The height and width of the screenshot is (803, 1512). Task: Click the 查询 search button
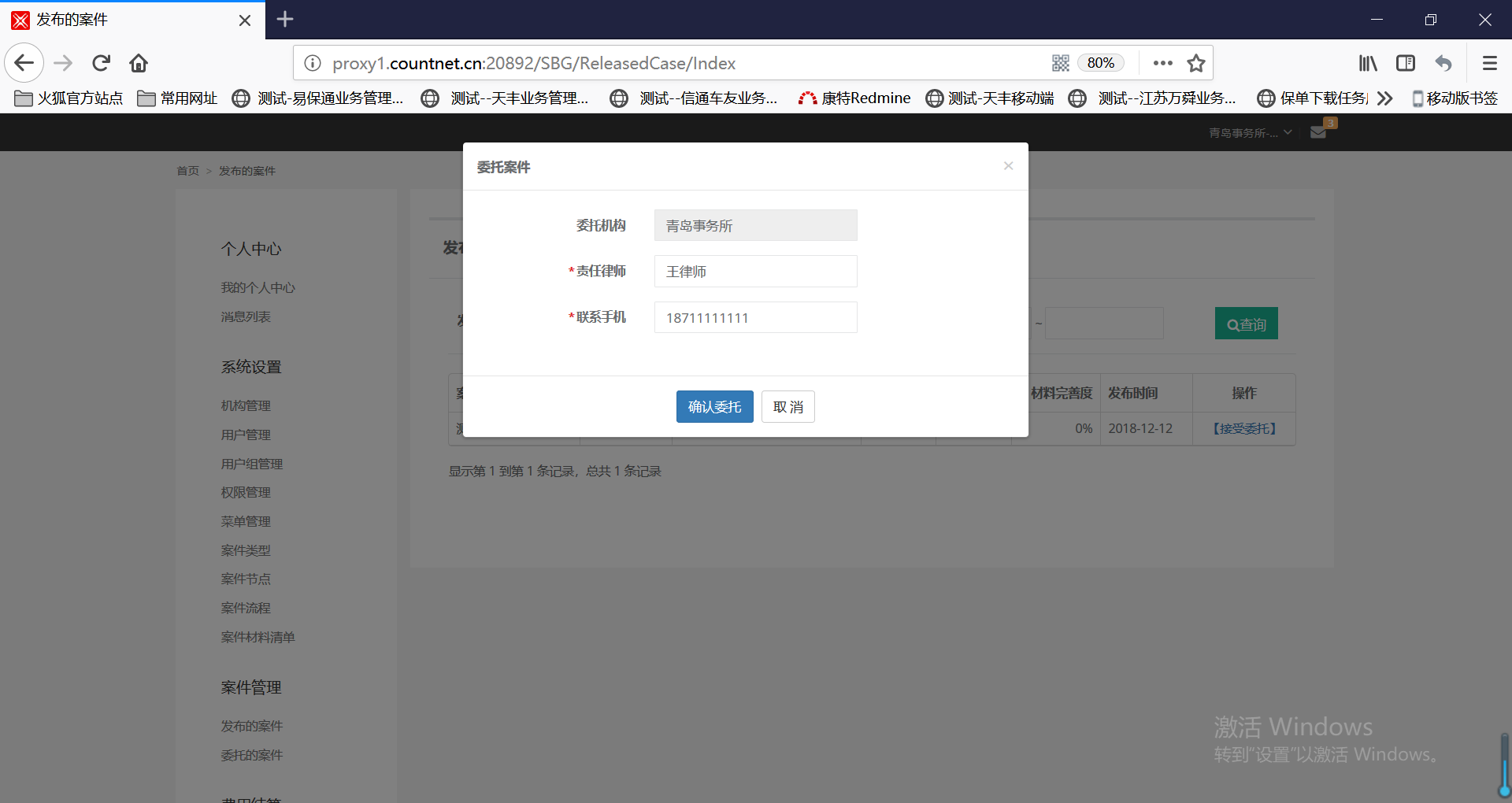tap(1246, 324)
